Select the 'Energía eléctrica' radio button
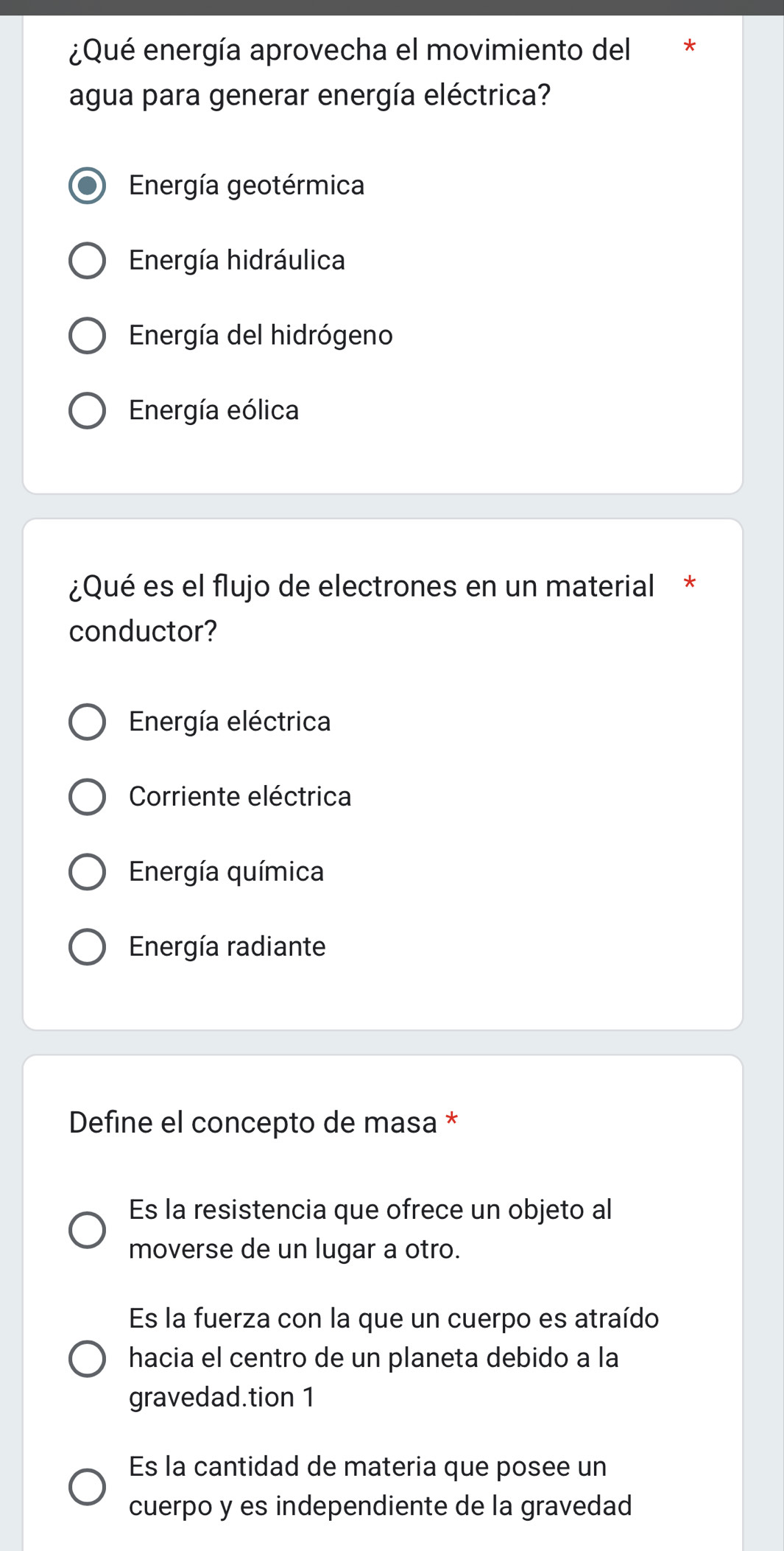784x1551 pixels. 87,722
